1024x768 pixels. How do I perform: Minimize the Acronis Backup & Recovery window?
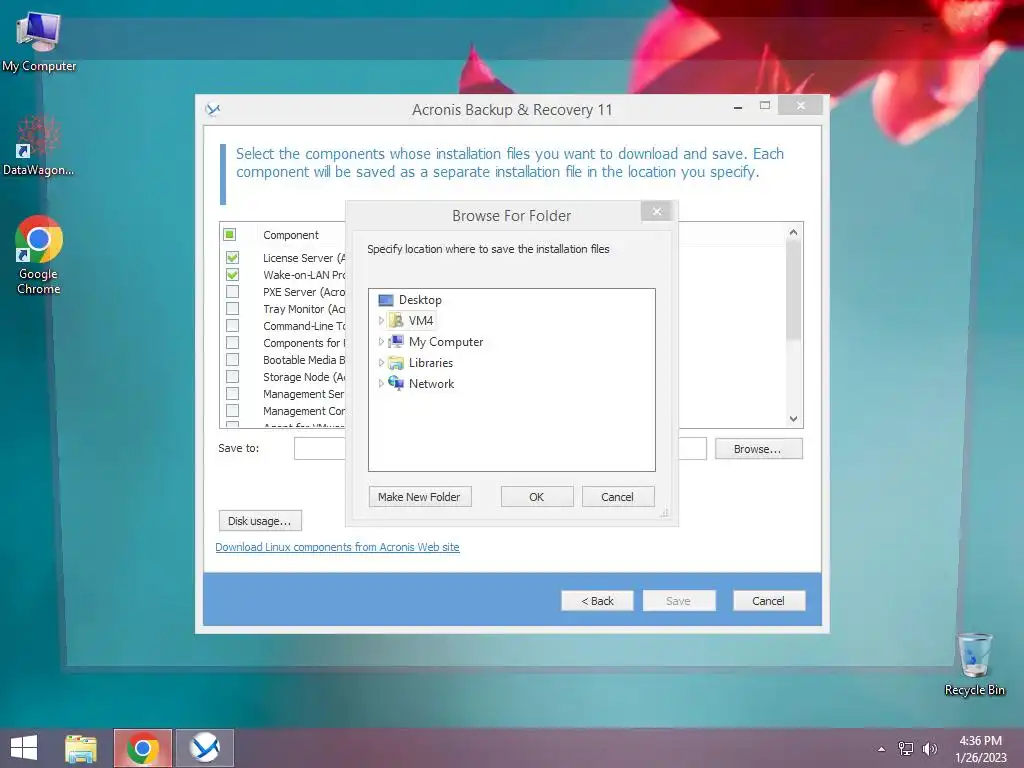[738, 106]
